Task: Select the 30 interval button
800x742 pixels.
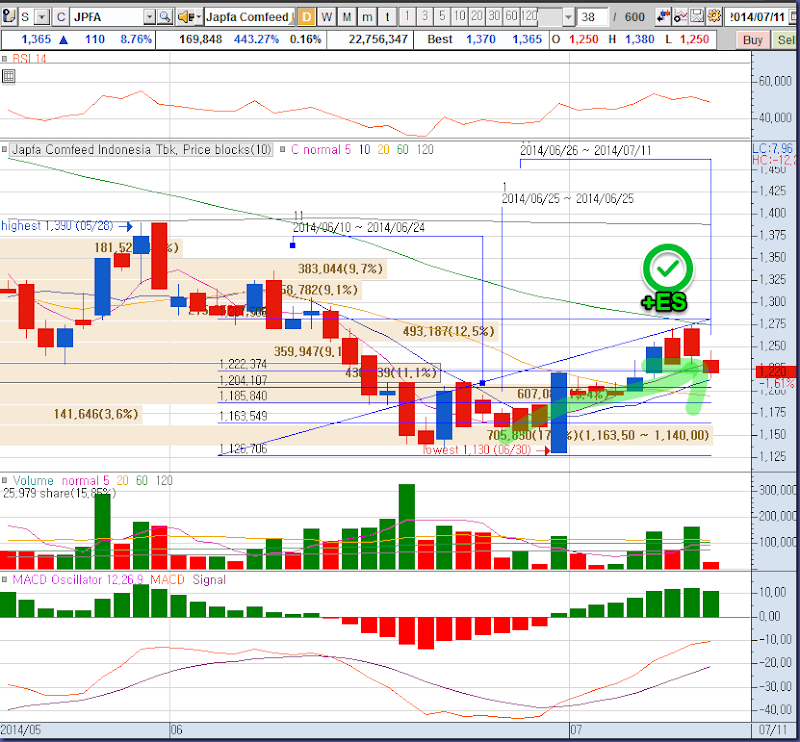Action: pos(494,17)
